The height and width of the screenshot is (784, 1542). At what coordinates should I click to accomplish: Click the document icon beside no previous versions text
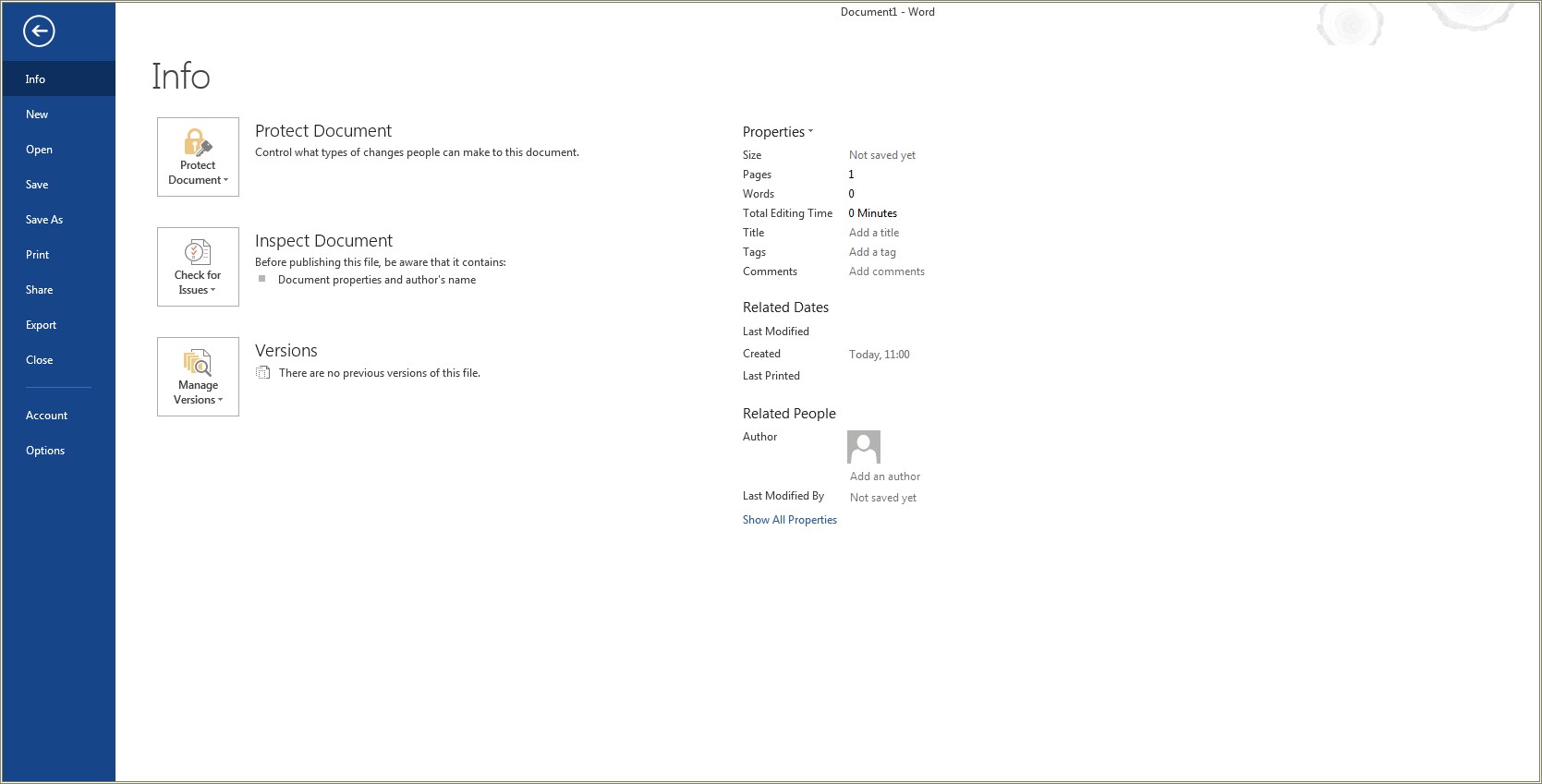(263, 373)
